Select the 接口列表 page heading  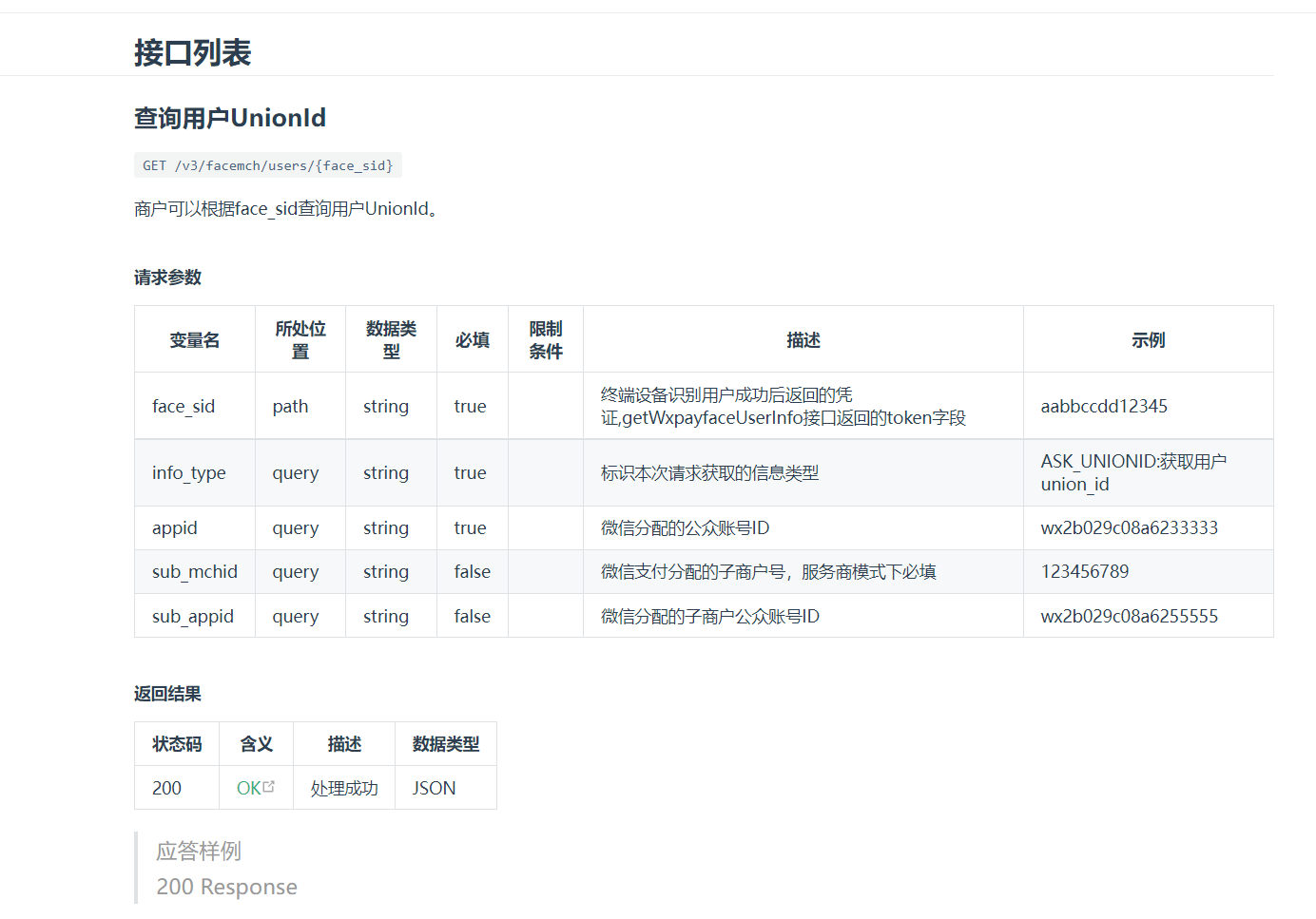(x=193, y=52)
